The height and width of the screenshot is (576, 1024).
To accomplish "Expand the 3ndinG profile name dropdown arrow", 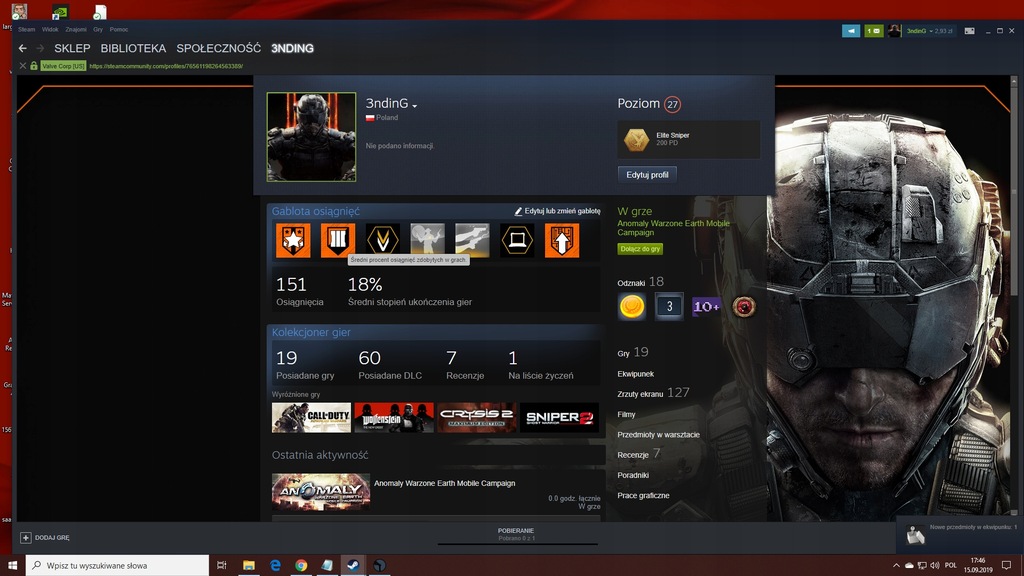I will [415, 106].
